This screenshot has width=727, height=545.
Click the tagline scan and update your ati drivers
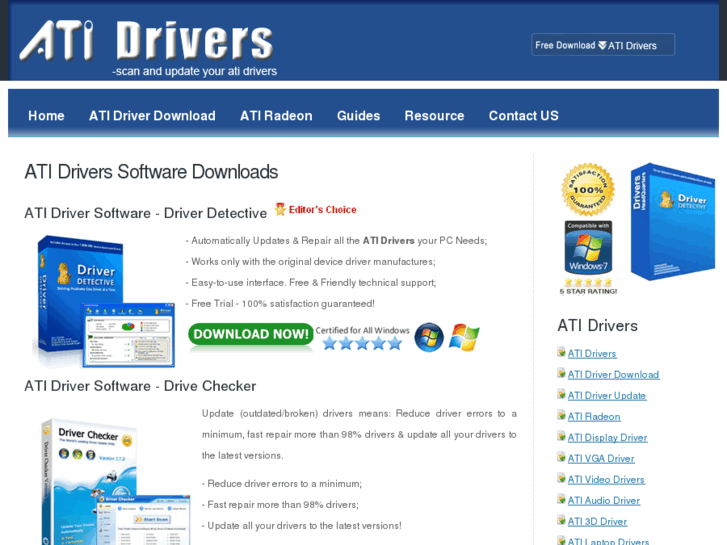click(x=194, y=71)
